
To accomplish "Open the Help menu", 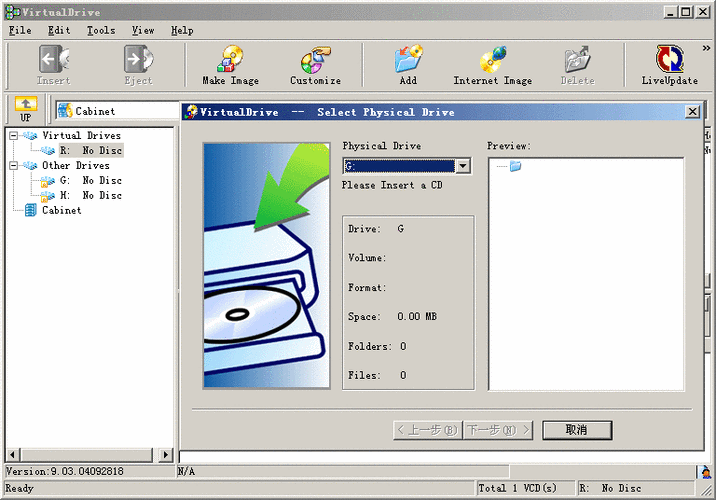I will pyautogui.click(x=182, y=30).
